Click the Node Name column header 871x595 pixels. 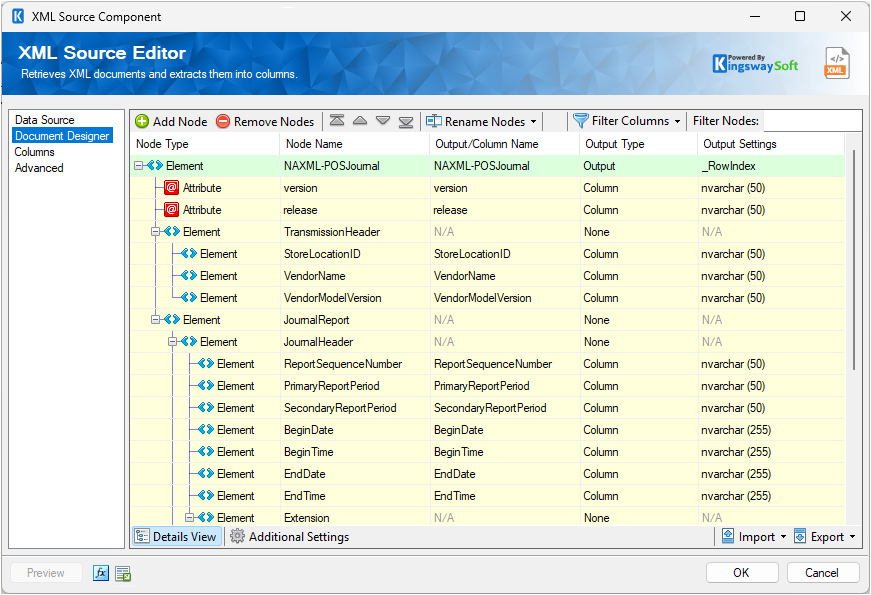[x=354, y=144]
